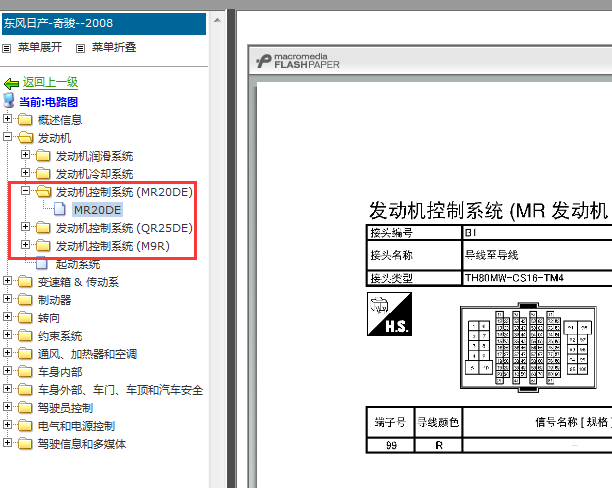This screenshot has height=488, width=612.
Task: Click the 驾驶信息和多媒体 folder icon
Action: click(x=25, y=443)
